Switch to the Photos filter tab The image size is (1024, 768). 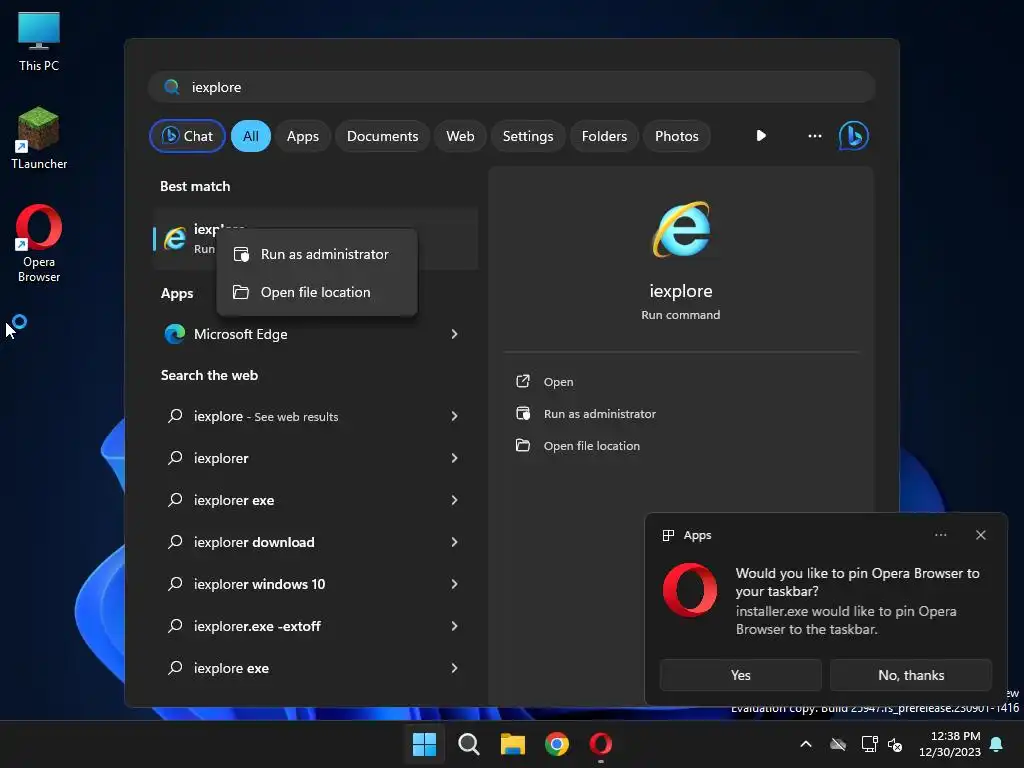point(677,136)
